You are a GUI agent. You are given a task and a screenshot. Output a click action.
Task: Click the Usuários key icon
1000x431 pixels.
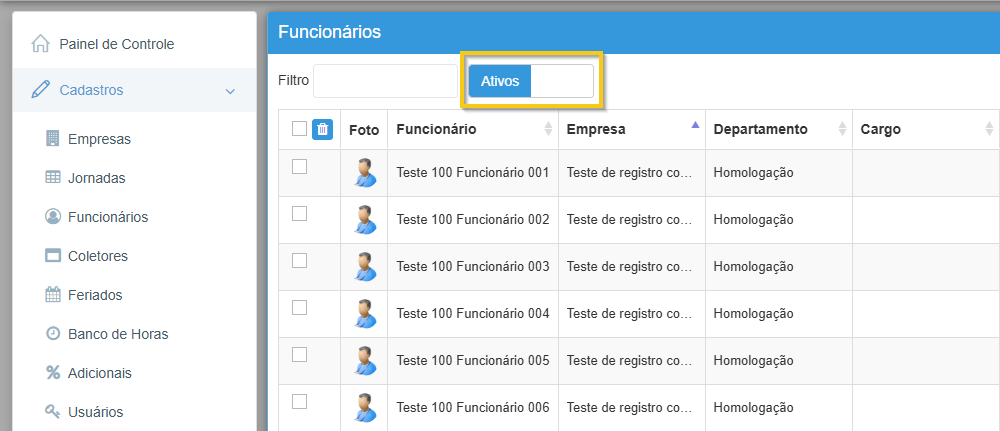coord(53,412)
